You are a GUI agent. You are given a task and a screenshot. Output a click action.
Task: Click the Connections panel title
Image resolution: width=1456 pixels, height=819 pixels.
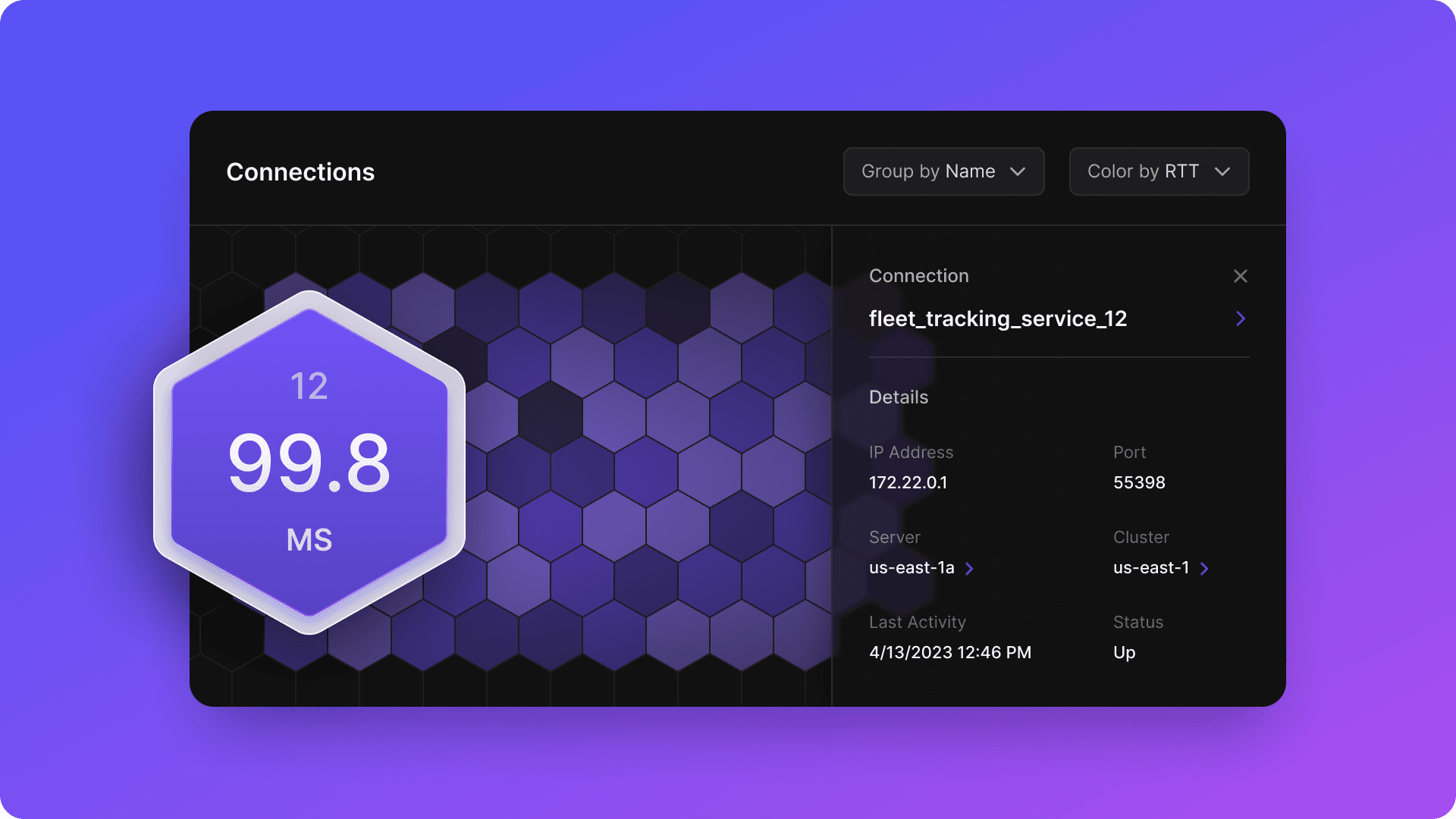pyautogui.click(x=300, y=172)
